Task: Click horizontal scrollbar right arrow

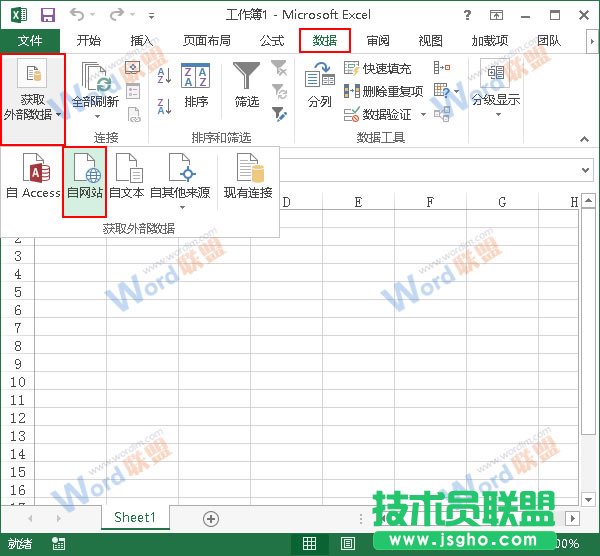Action: pos(573,518)
